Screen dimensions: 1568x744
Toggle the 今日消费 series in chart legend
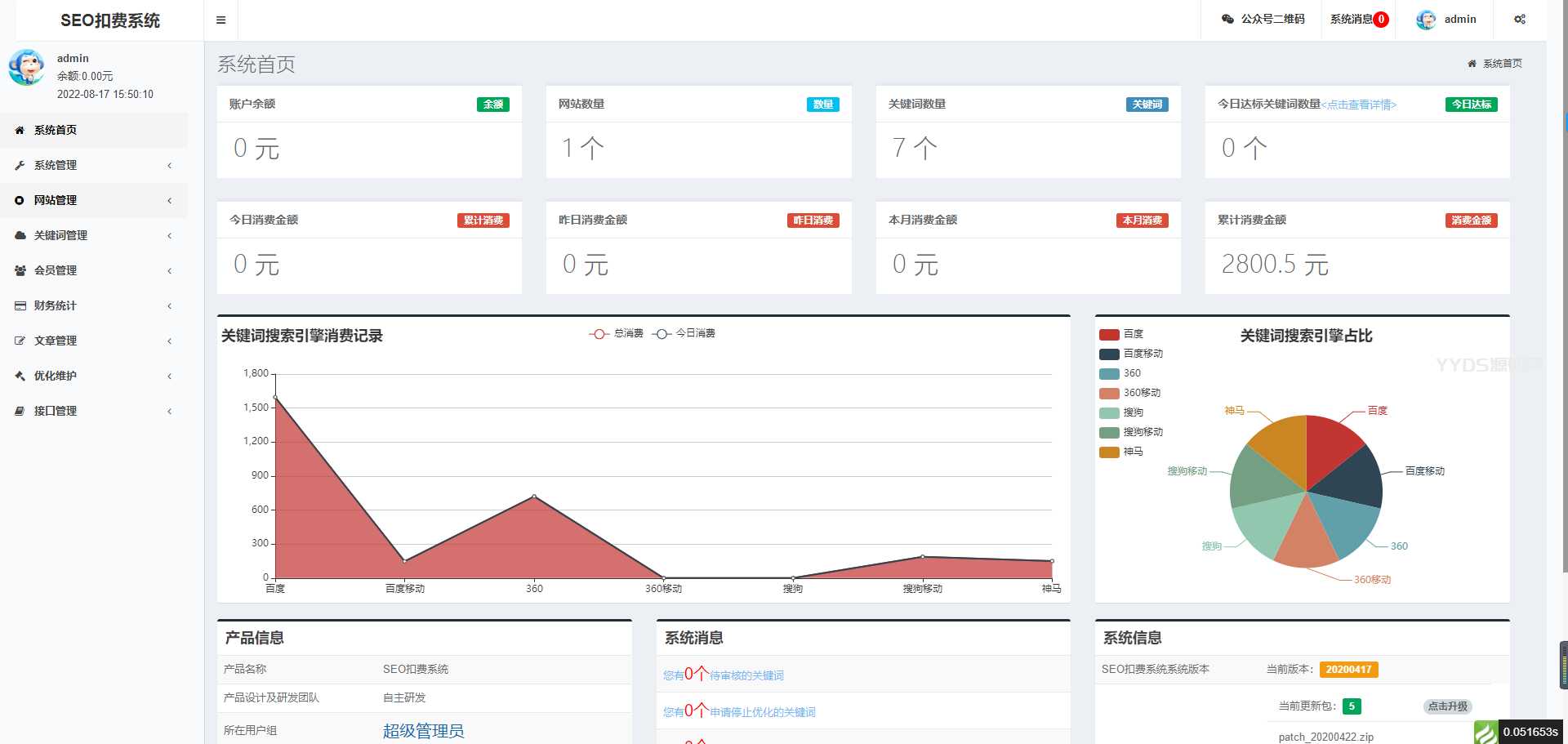coord(684,334)
